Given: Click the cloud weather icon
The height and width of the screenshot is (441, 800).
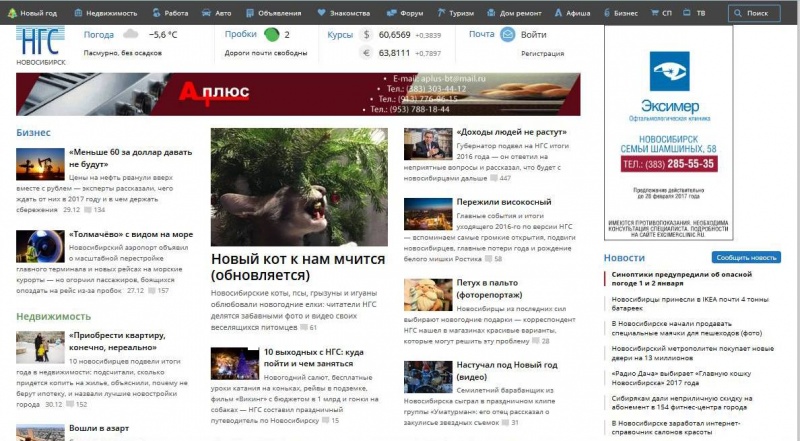Looking at the screenshot, I should point(130,35).
